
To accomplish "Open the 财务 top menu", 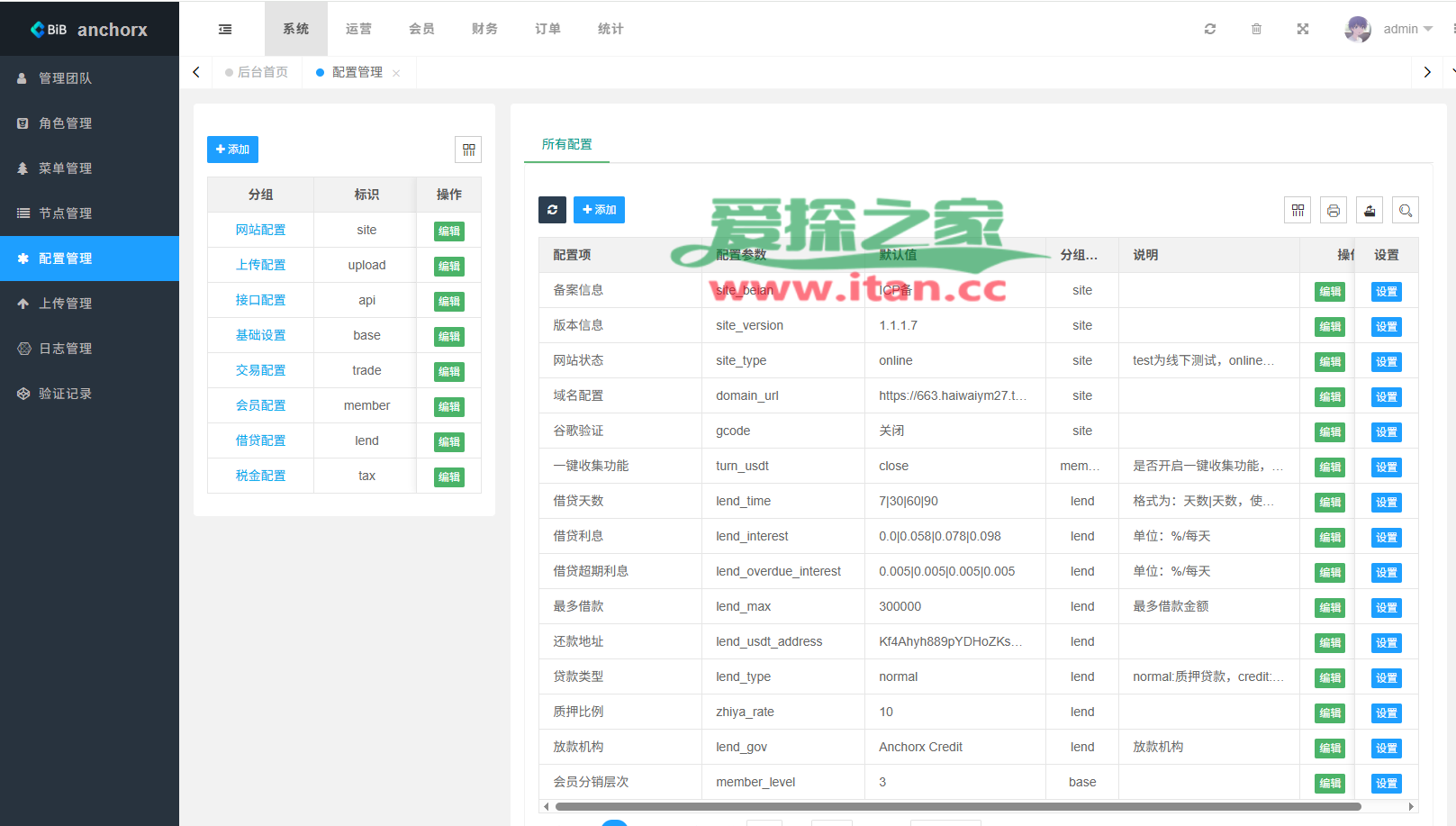I will (x=484, y=29).
